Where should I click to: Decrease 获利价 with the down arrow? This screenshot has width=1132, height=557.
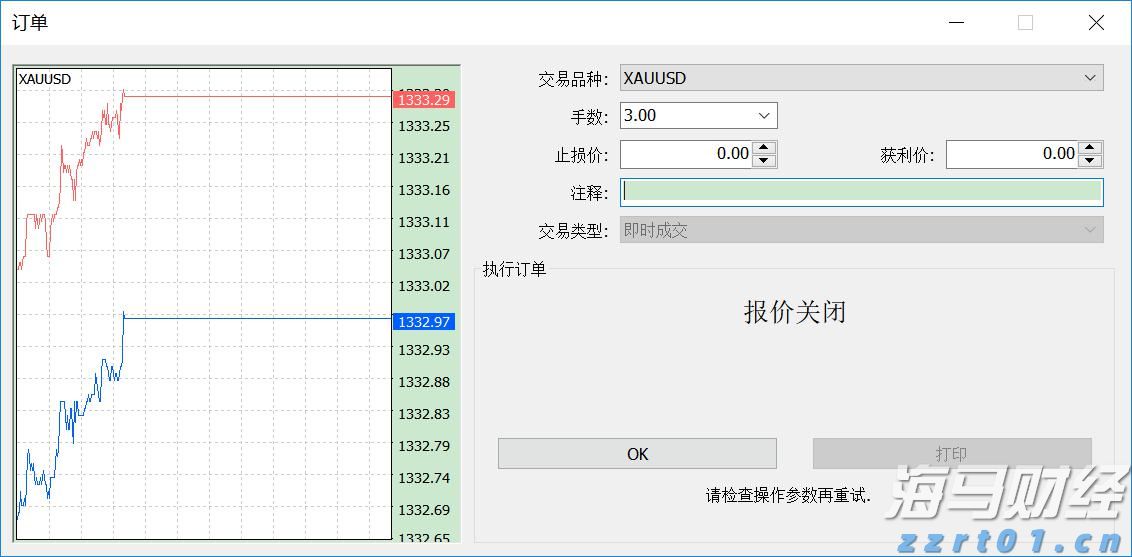(x=1090, y=160)
